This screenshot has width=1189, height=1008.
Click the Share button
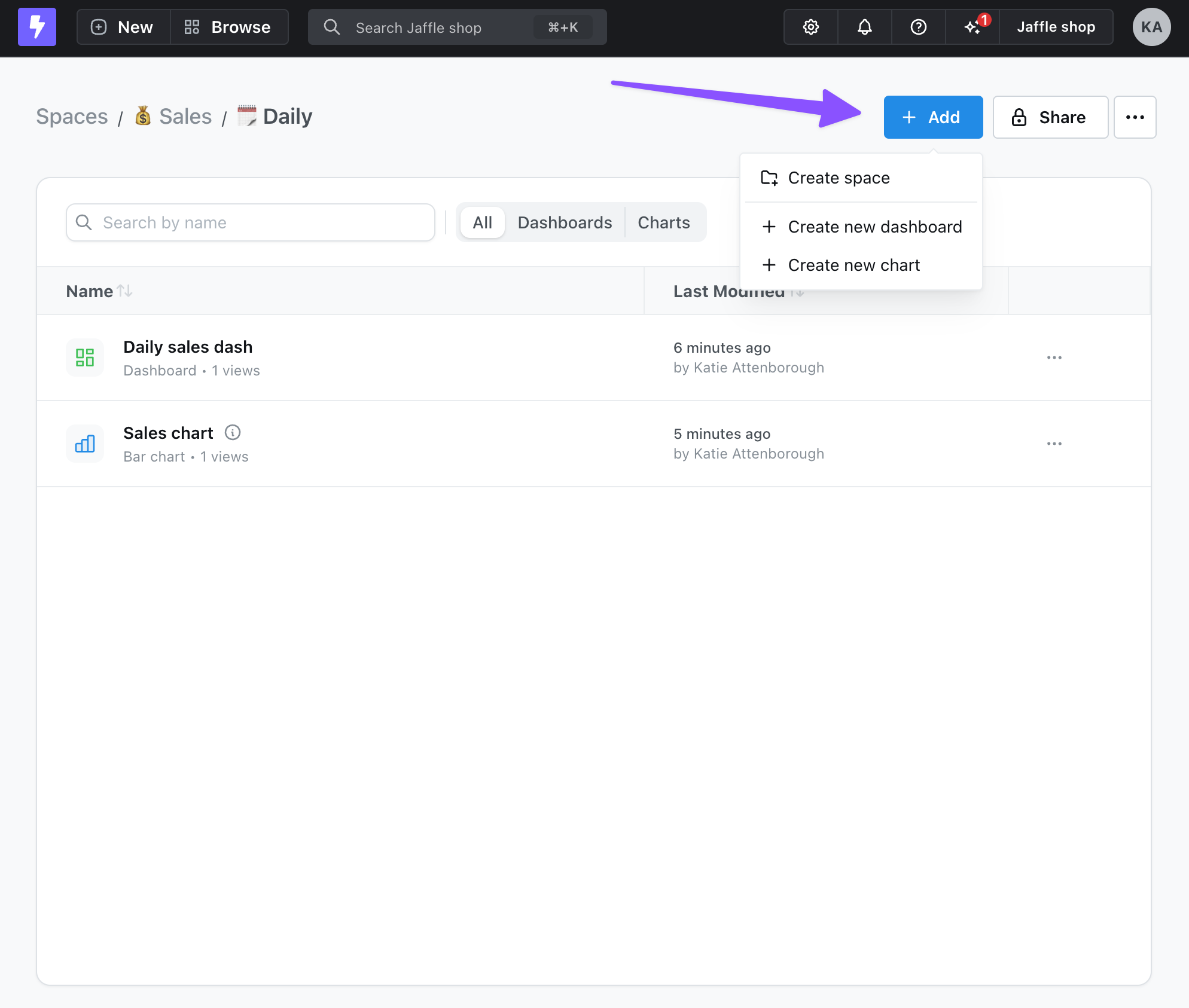coord(1050,117)
